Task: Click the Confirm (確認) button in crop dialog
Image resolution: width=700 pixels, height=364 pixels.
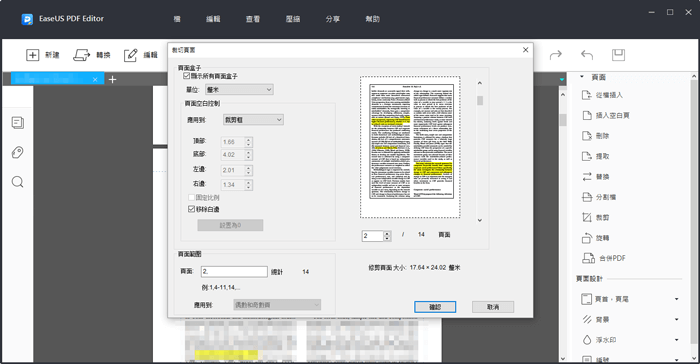Action: click(x=435, y=307)
